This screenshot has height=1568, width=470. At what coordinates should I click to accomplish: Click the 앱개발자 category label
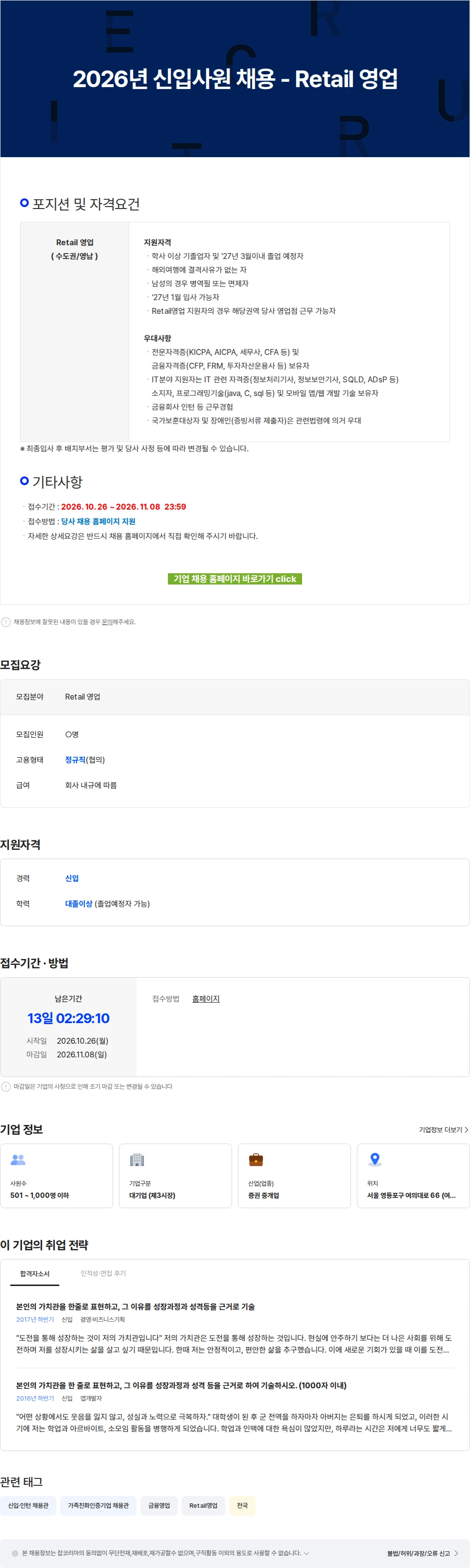(92, 1398)
